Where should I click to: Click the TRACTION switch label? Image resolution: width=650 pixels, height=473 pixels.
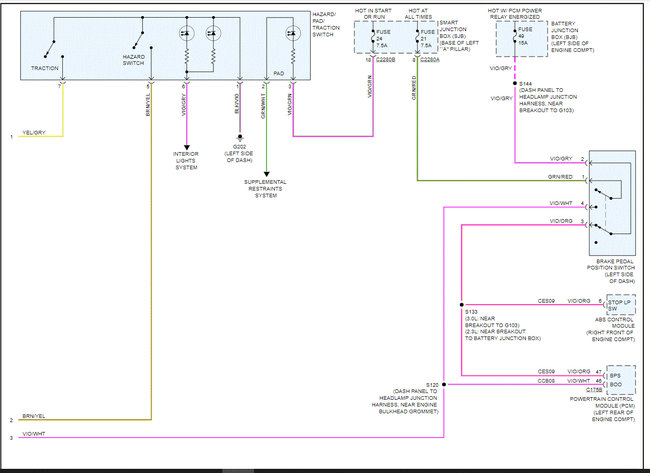coord(44,68)
